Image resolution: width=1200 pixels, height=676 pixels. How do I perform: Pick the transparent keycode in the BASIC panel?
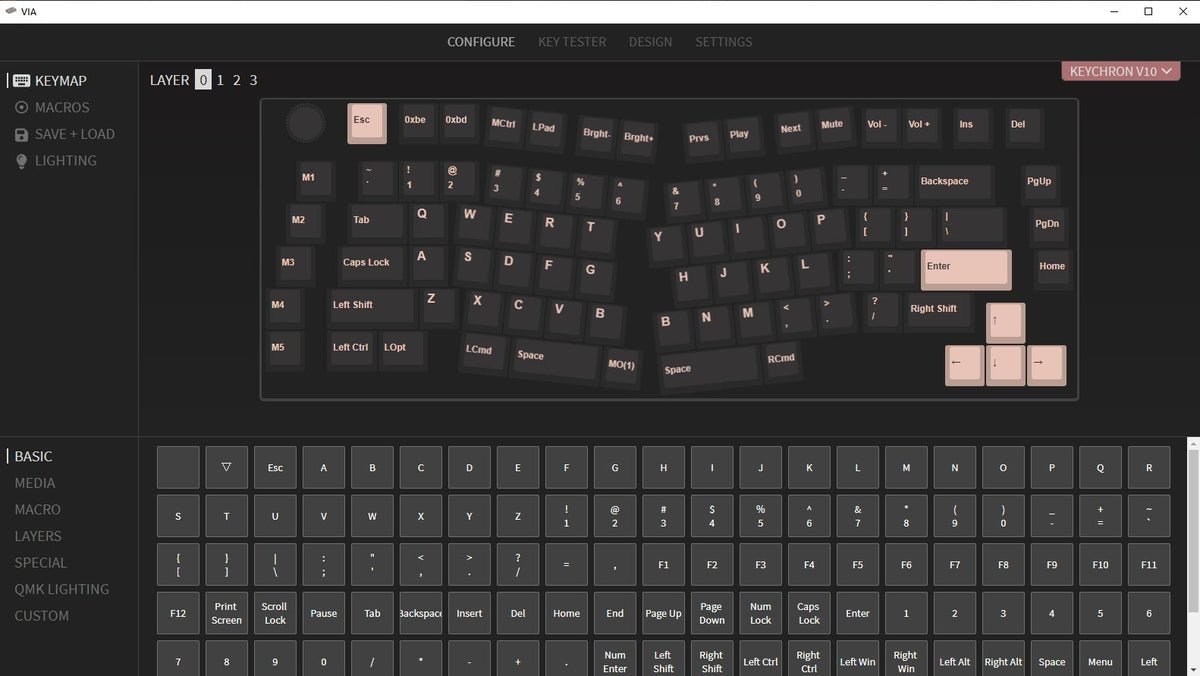226,467
